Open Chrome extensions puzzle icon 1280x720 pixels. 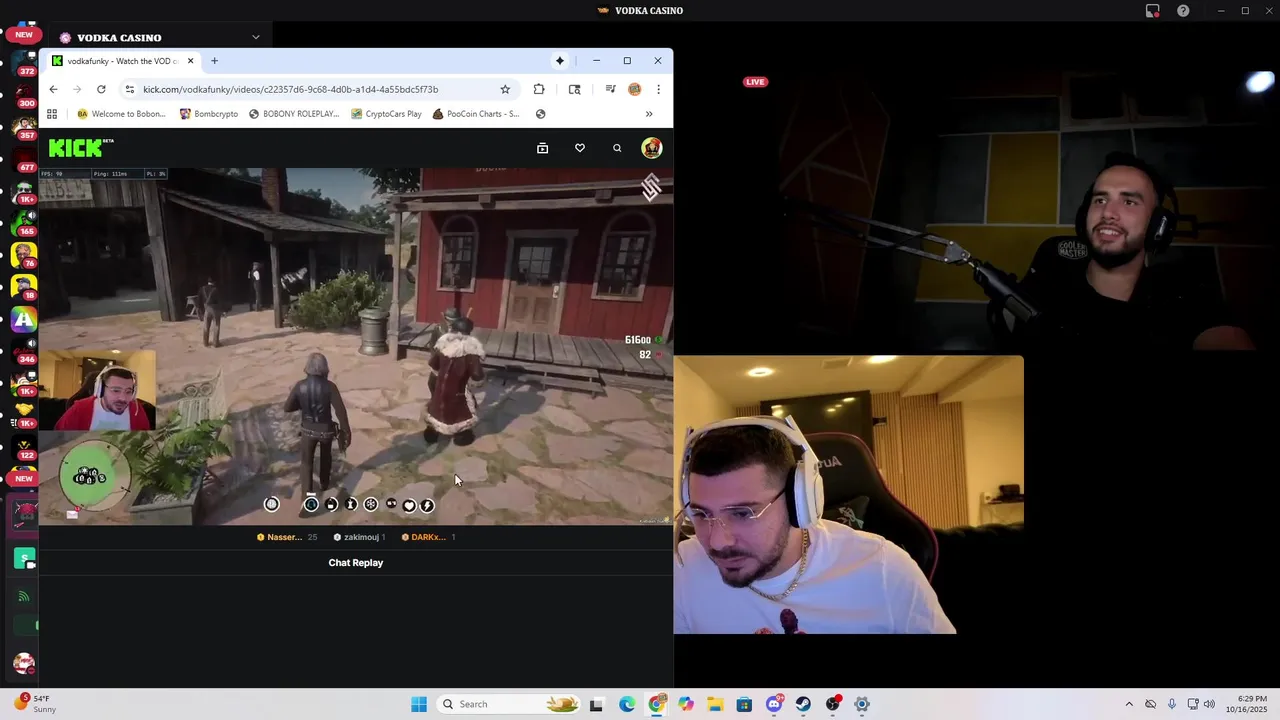(x=539, y=89)
